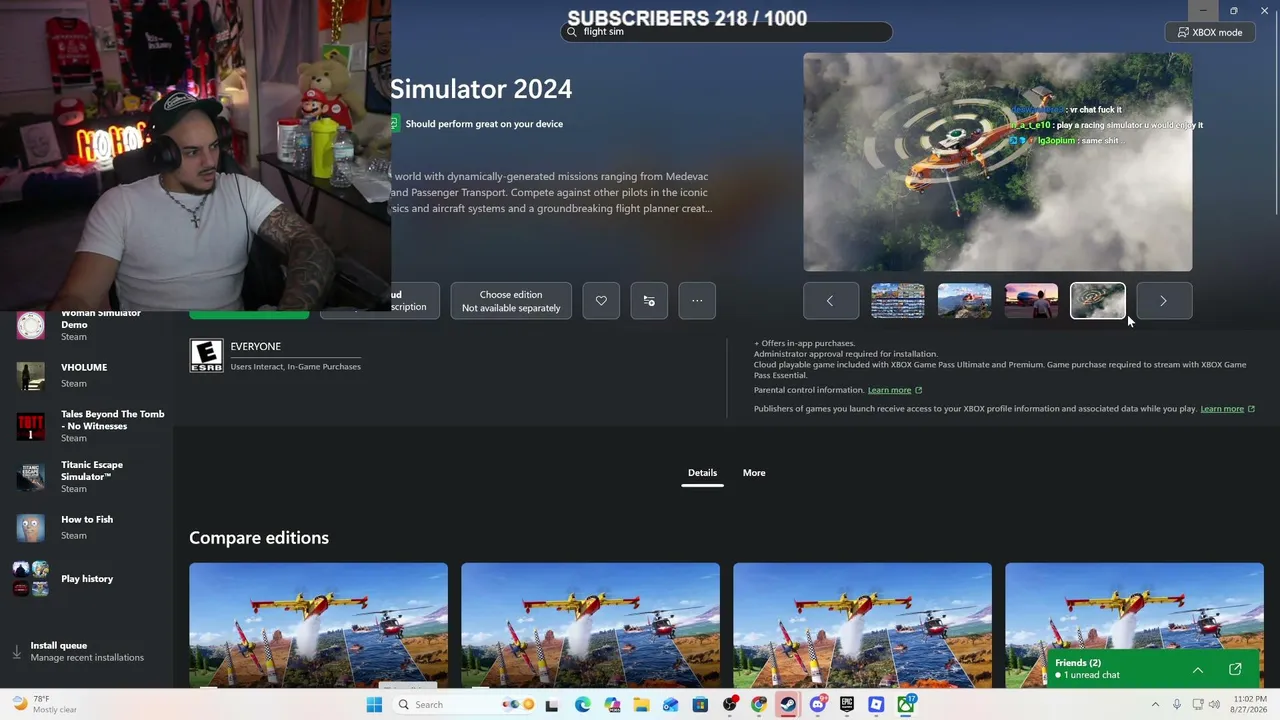Show previous screenshot with left arrow
1280x720 pixels.
pos(830,301)
